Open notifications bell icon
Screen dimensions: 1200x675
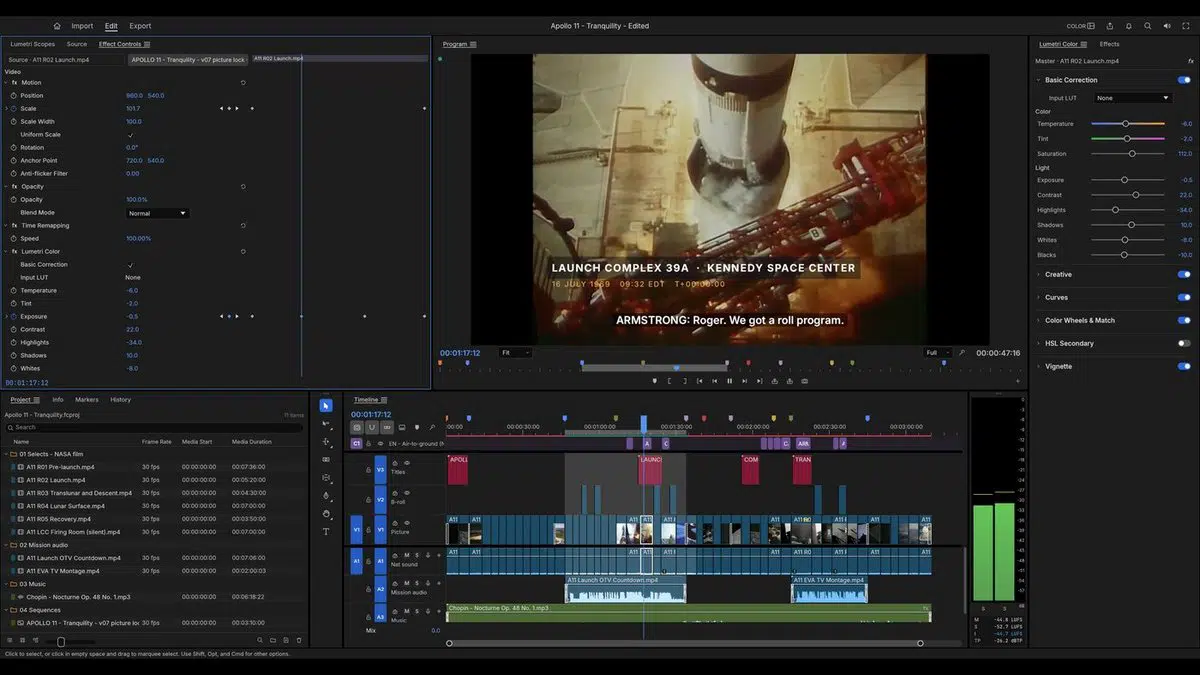coord(1129,26)
